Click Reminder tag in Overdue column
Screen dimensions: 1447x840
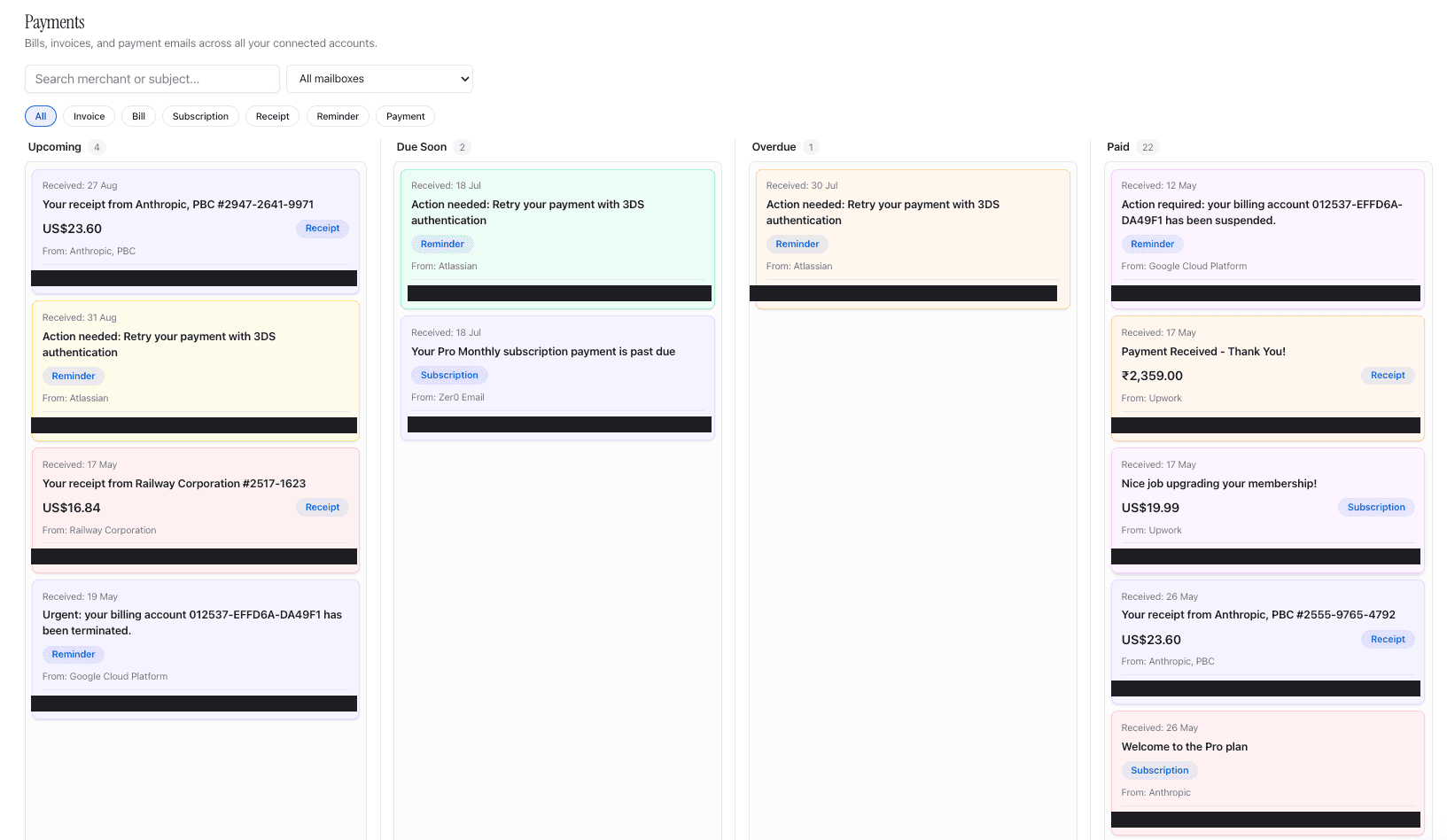point(797,244)
